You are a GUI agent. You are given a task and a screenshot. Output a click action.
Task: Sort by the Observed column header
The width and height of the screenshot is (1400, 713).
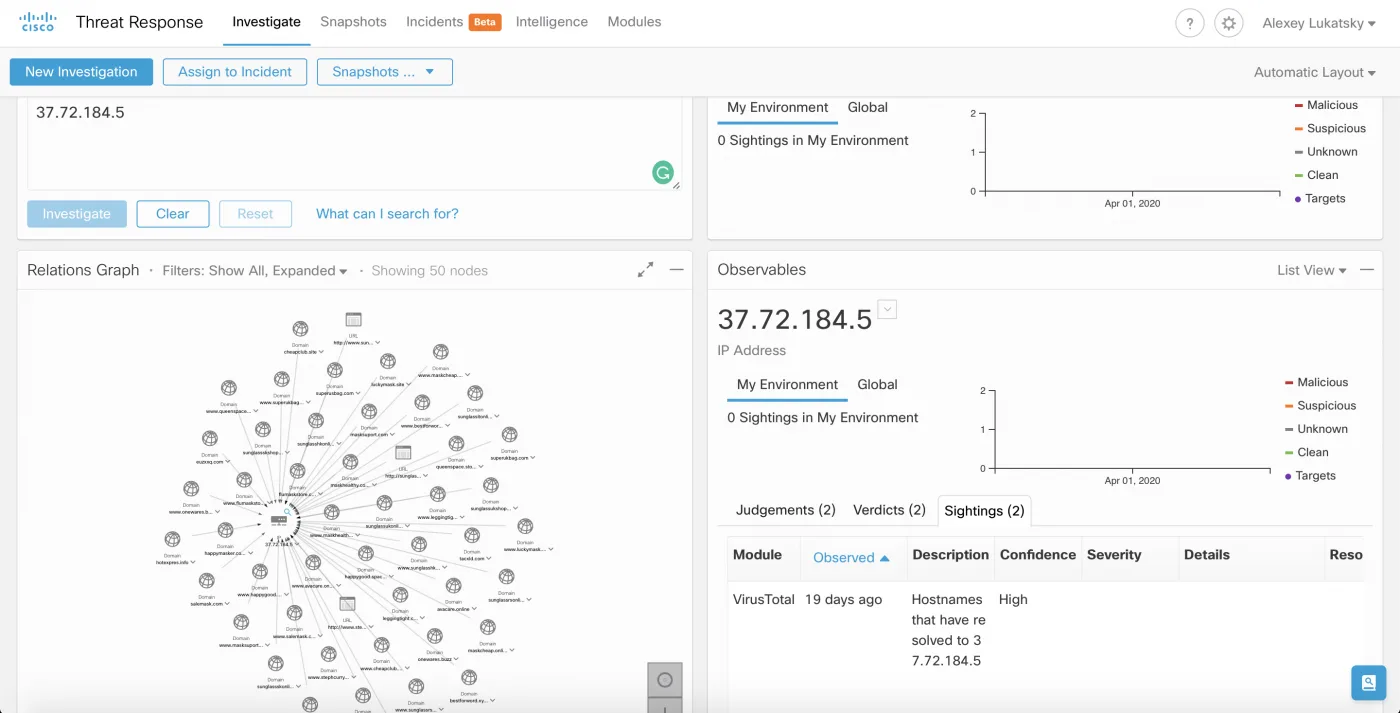(852, 558)
